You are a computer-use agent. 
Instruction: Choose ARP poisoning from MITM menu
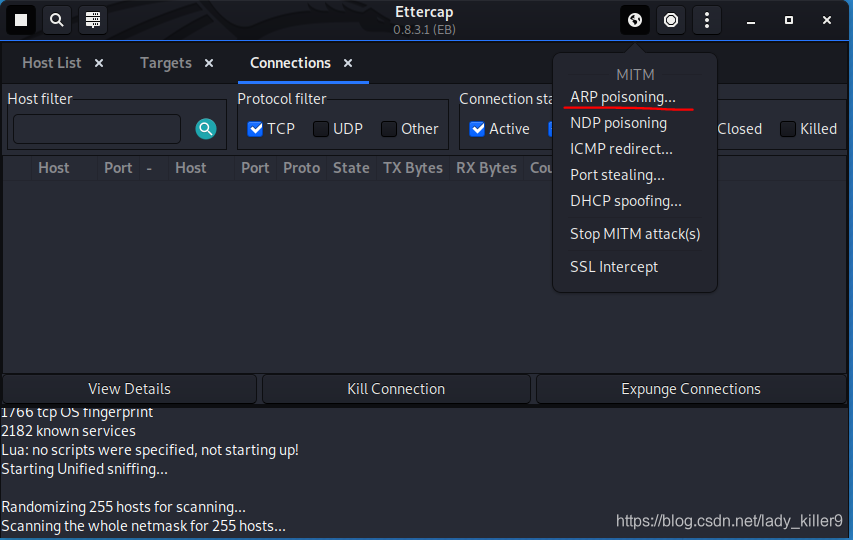[x=623, y=97]
